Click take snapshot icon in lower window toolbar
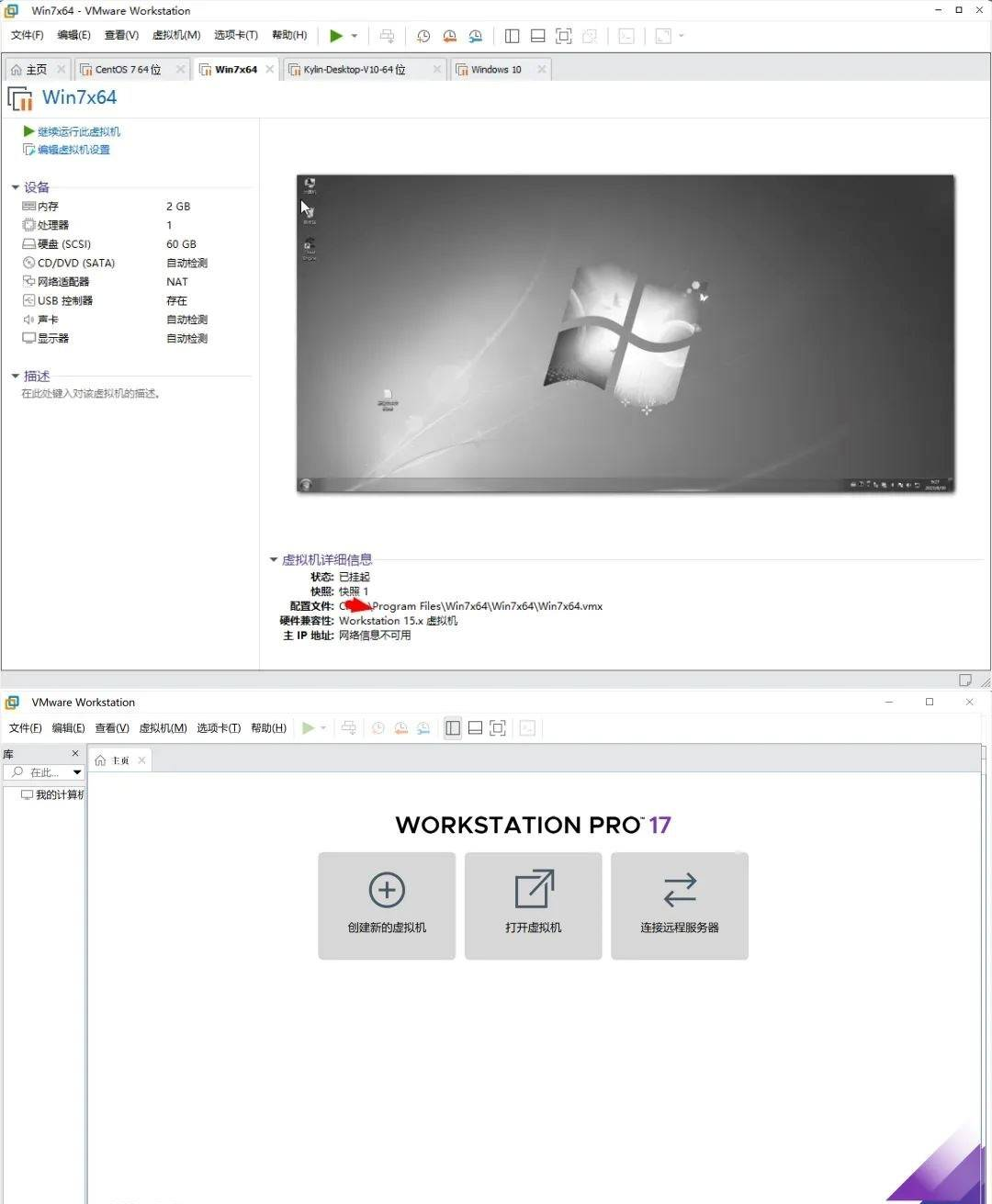This screenshot has width=992, height=1204. pos(378,728)
